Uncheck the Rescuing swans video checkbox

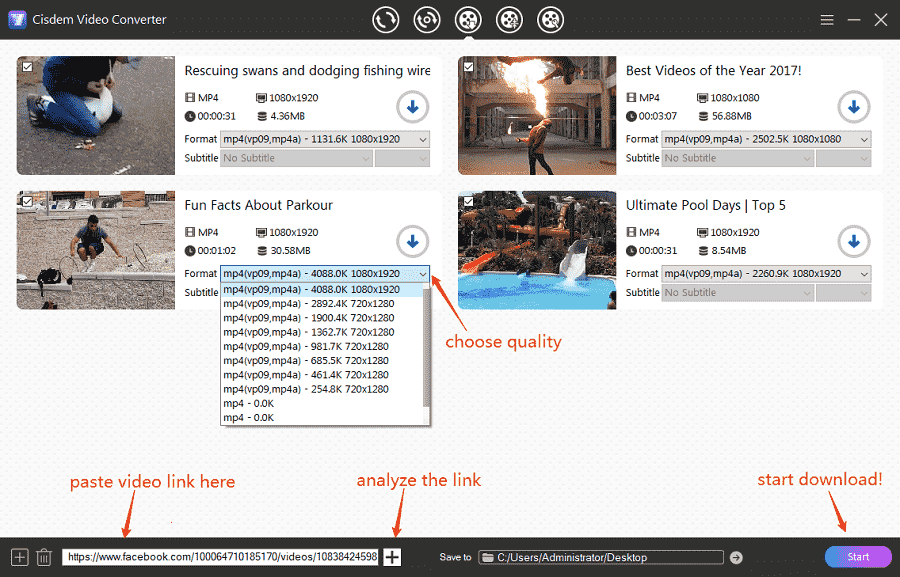click(x=27, y=67)
